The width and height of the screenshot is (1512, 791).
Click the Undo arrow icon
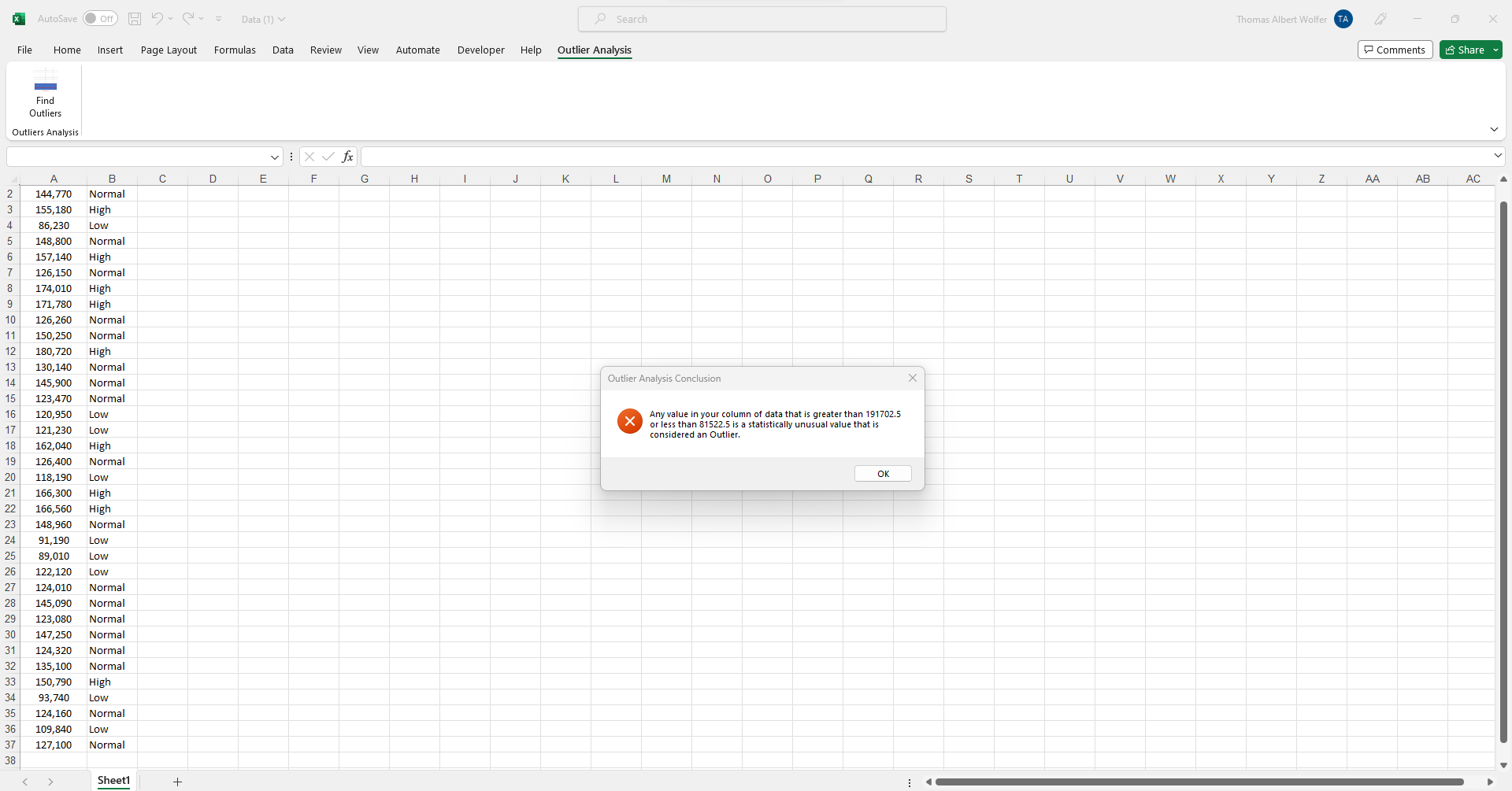tap(157, 19)
